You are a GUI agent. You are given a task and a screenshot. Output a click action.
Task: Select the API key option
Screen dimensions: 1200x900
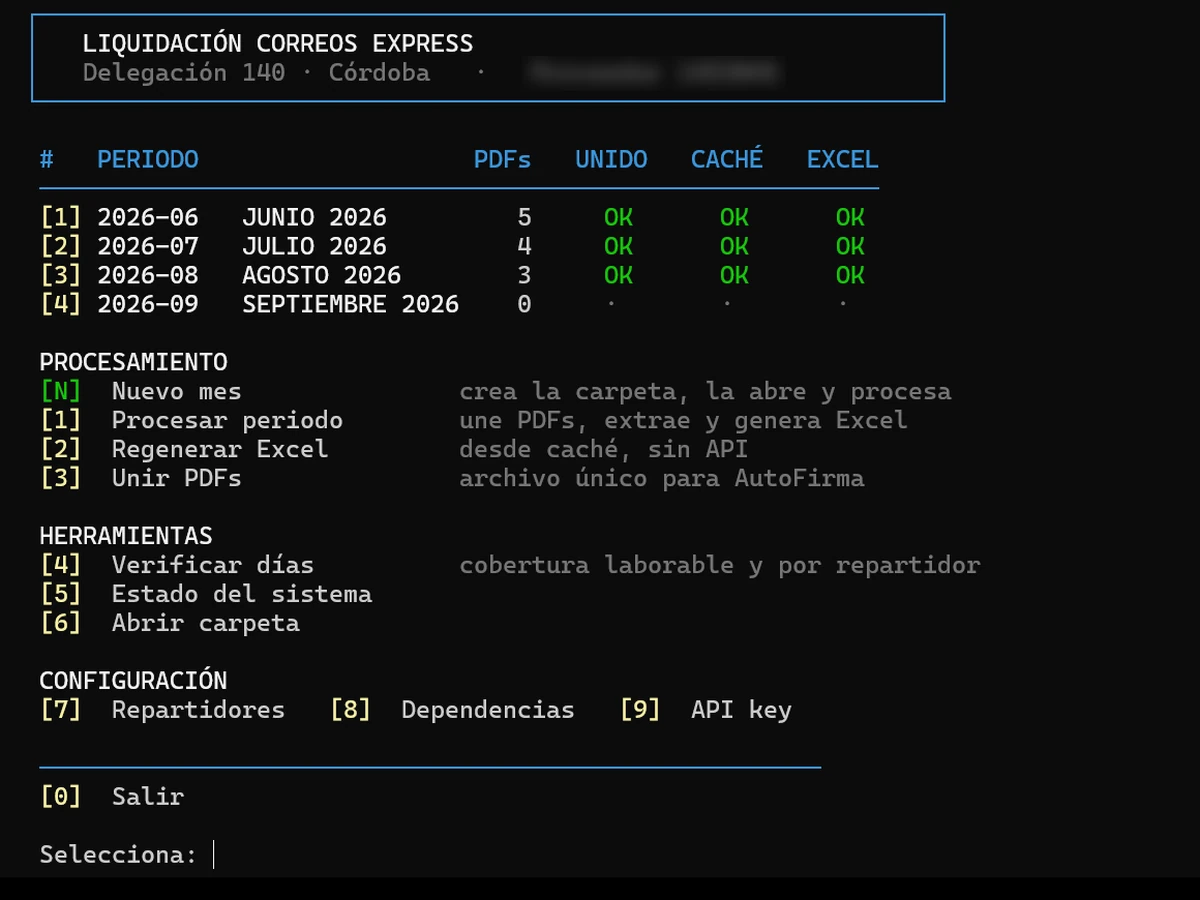(741, 710)
